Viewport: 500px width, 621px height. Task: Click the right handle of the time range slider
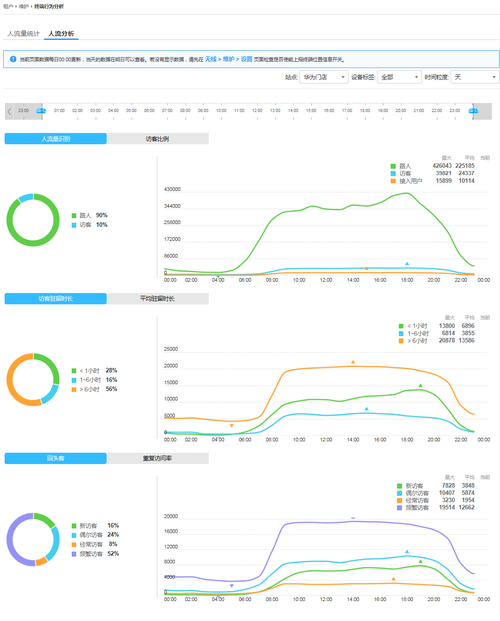473,111
